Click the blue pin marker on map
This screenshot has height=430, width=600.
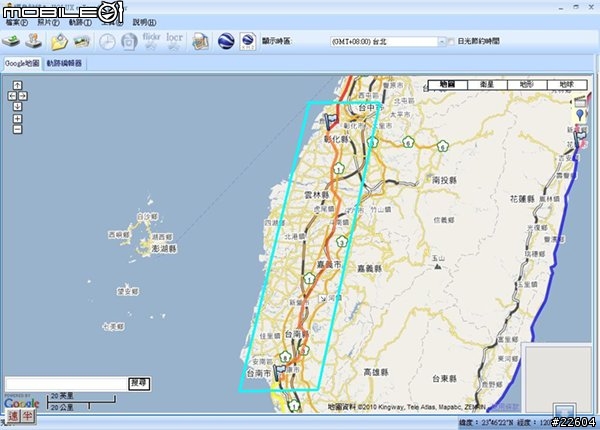point(580,115)
